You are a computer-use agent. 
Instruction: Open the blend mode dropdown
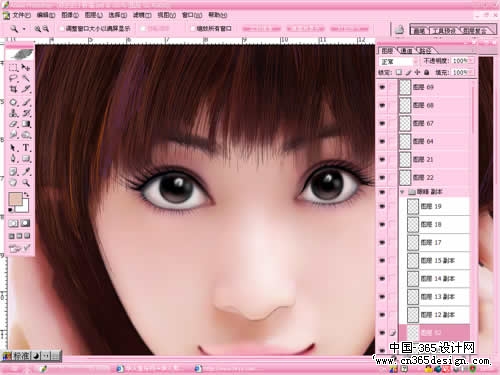(398, 62)
